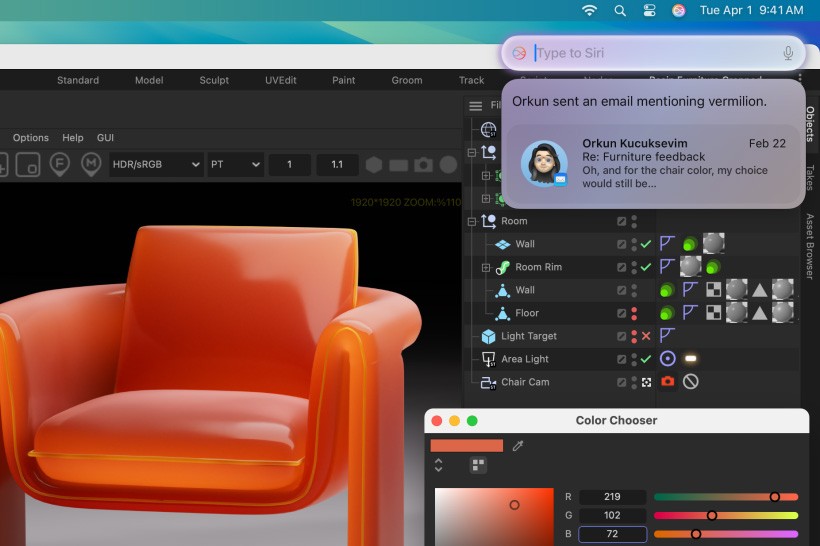Screen dimensions: 820x546
Task: Open the HDR/sRGB color space dropdown
Action: (155, 165)
